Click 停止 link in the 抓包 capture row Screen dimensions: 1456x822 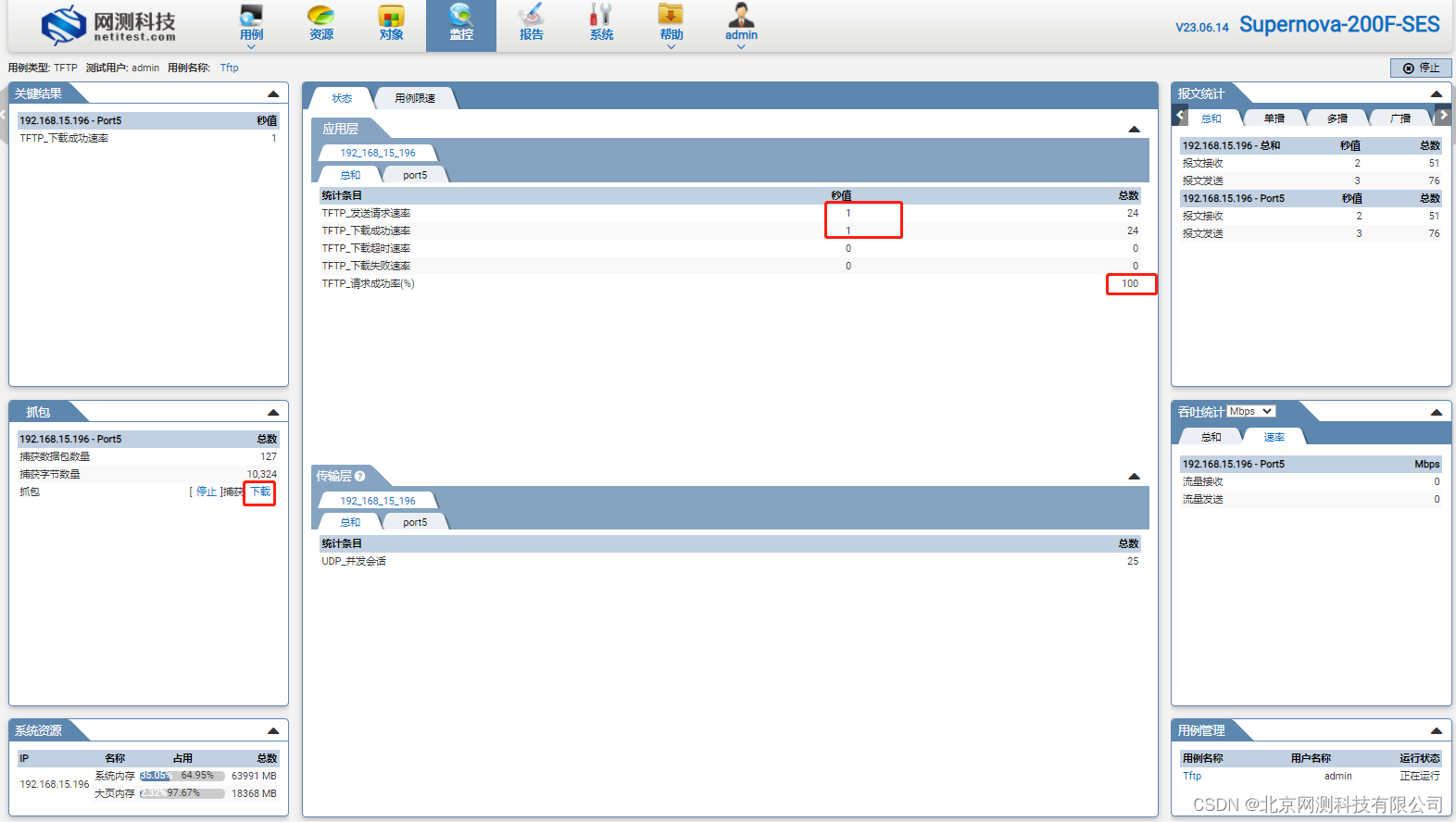pyautogui.click(x=206, y=492)
